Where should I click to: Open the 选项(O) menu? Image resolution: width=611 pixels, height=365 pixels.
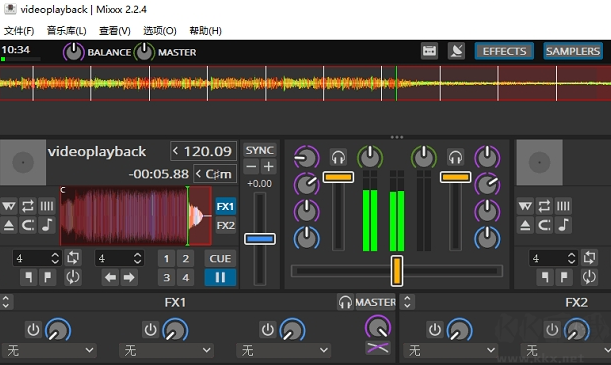tap(160, 30)
